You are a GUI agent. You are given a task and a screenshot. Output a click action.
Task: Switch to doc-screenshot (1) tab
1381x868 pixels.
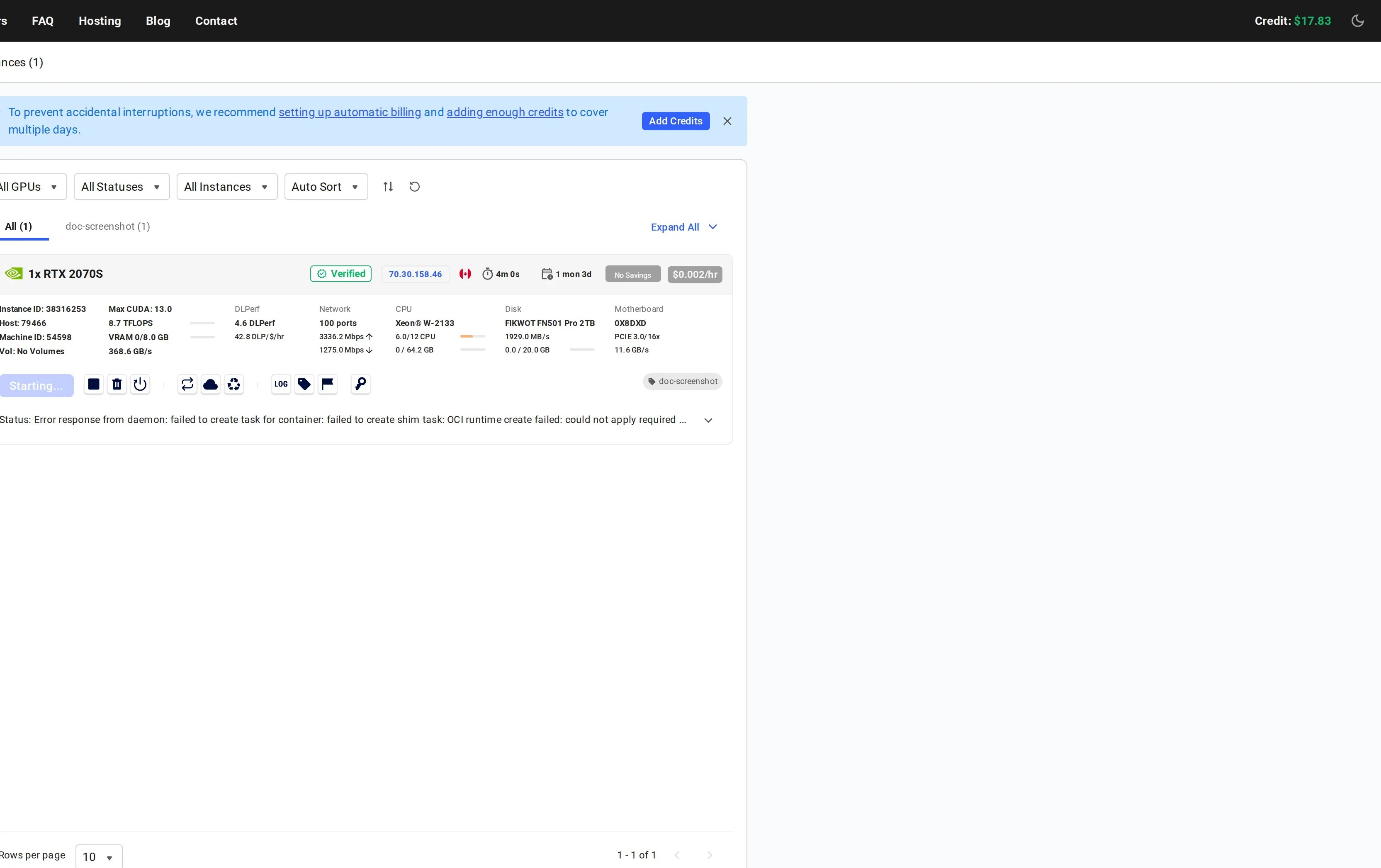(108, 226)
